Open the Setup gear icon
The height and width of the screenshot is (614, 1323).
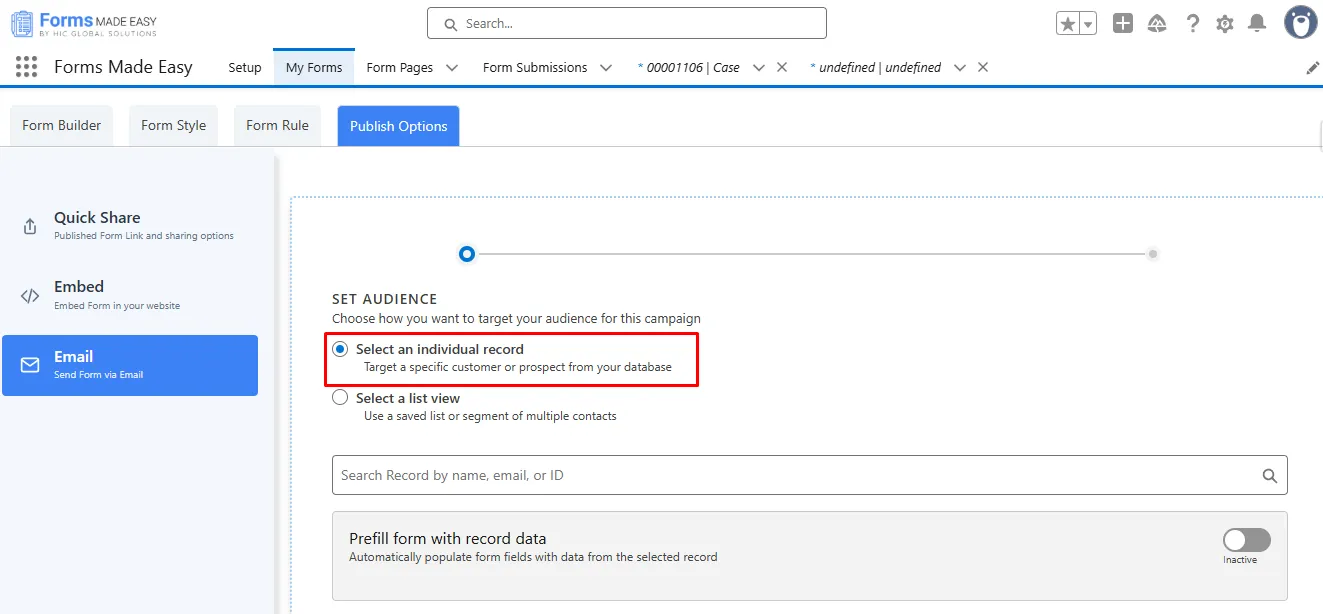1225,24
